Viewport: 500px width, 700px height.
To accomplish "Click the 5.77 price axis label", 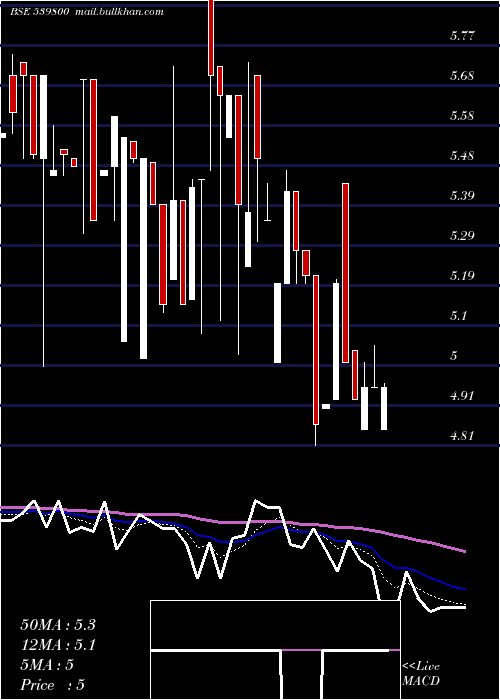I will coord(462,36).
